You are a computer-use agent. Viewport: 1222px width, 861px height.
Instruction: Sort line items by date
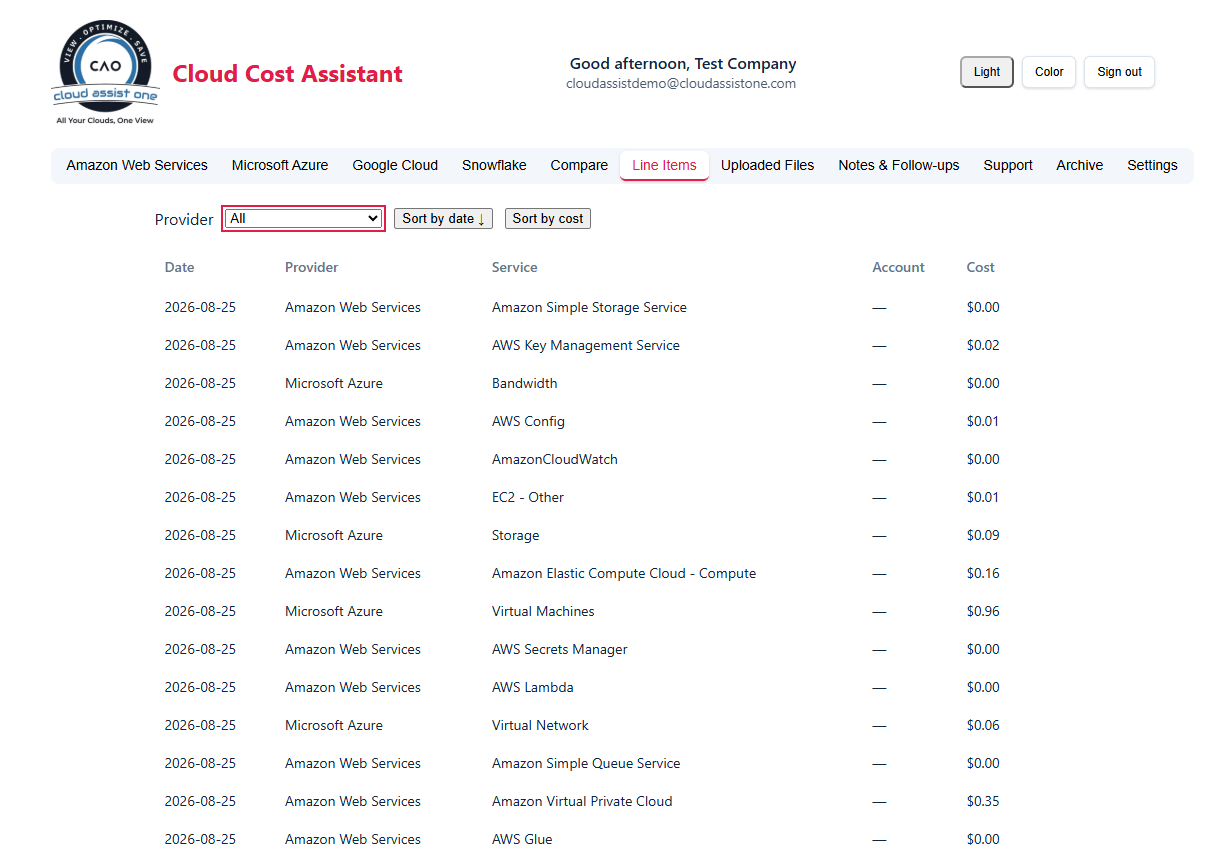[x=444, y=218]
